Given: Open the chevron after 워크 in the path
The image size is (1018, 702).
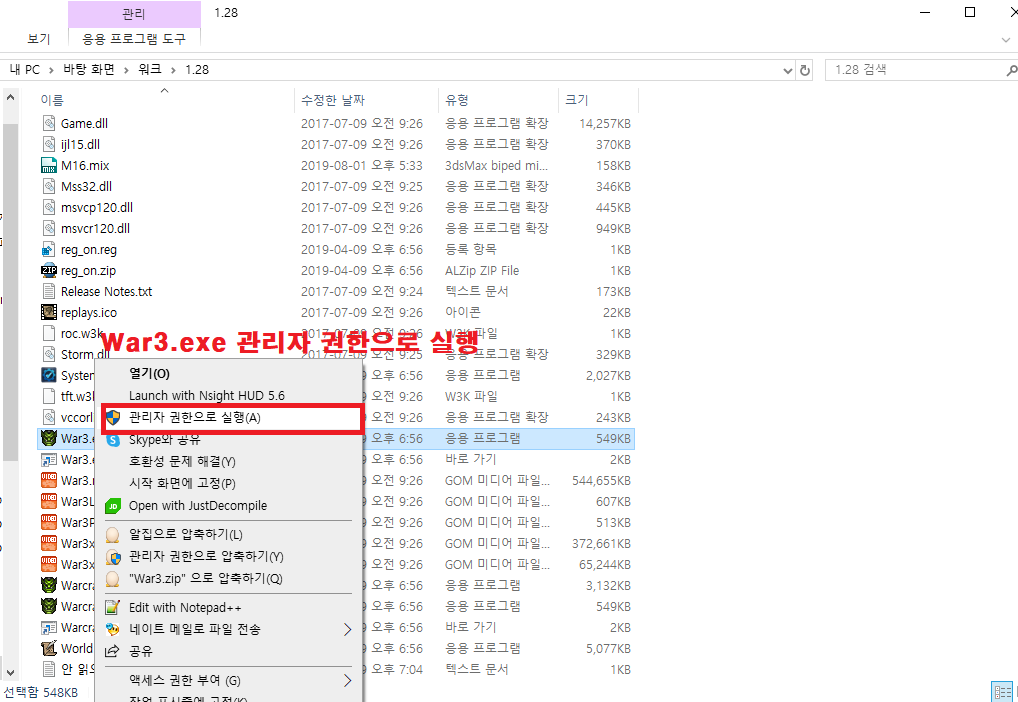Looking at the screenshot, I should pyautogui.click(x=173, y=70).
